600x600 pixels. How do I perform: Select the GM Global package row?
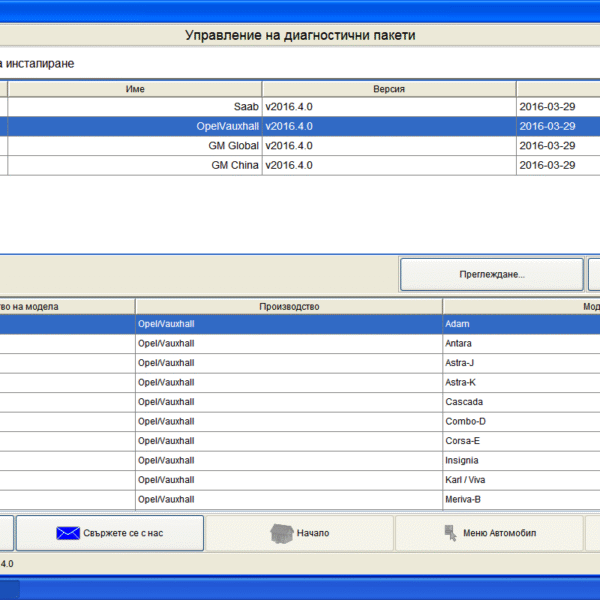coord(300,146)
